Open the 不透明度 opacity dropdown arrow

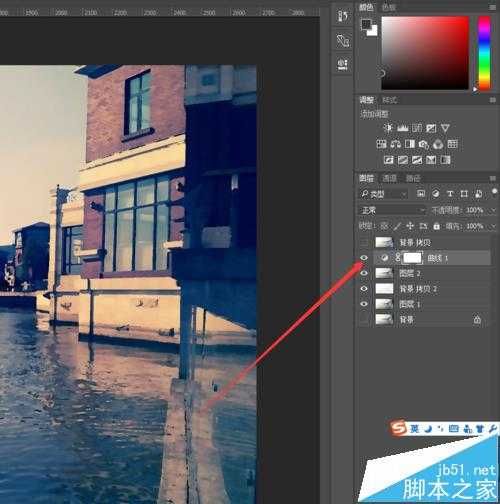pyautogui.click(x=493, y=210)
